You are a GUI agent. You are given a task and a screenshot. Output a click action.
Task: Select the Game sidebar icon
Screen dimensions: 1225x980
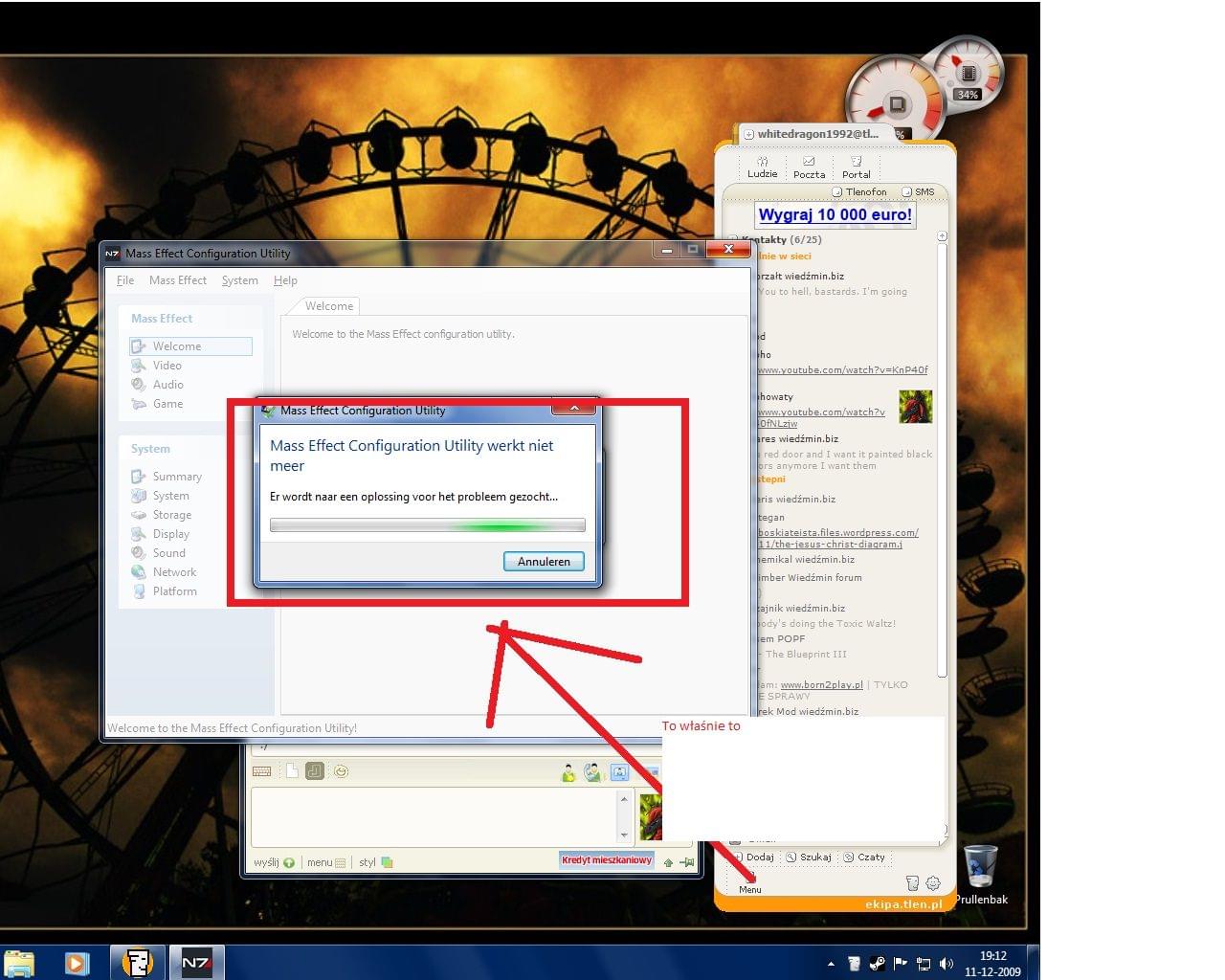click(x=139, y=404)
